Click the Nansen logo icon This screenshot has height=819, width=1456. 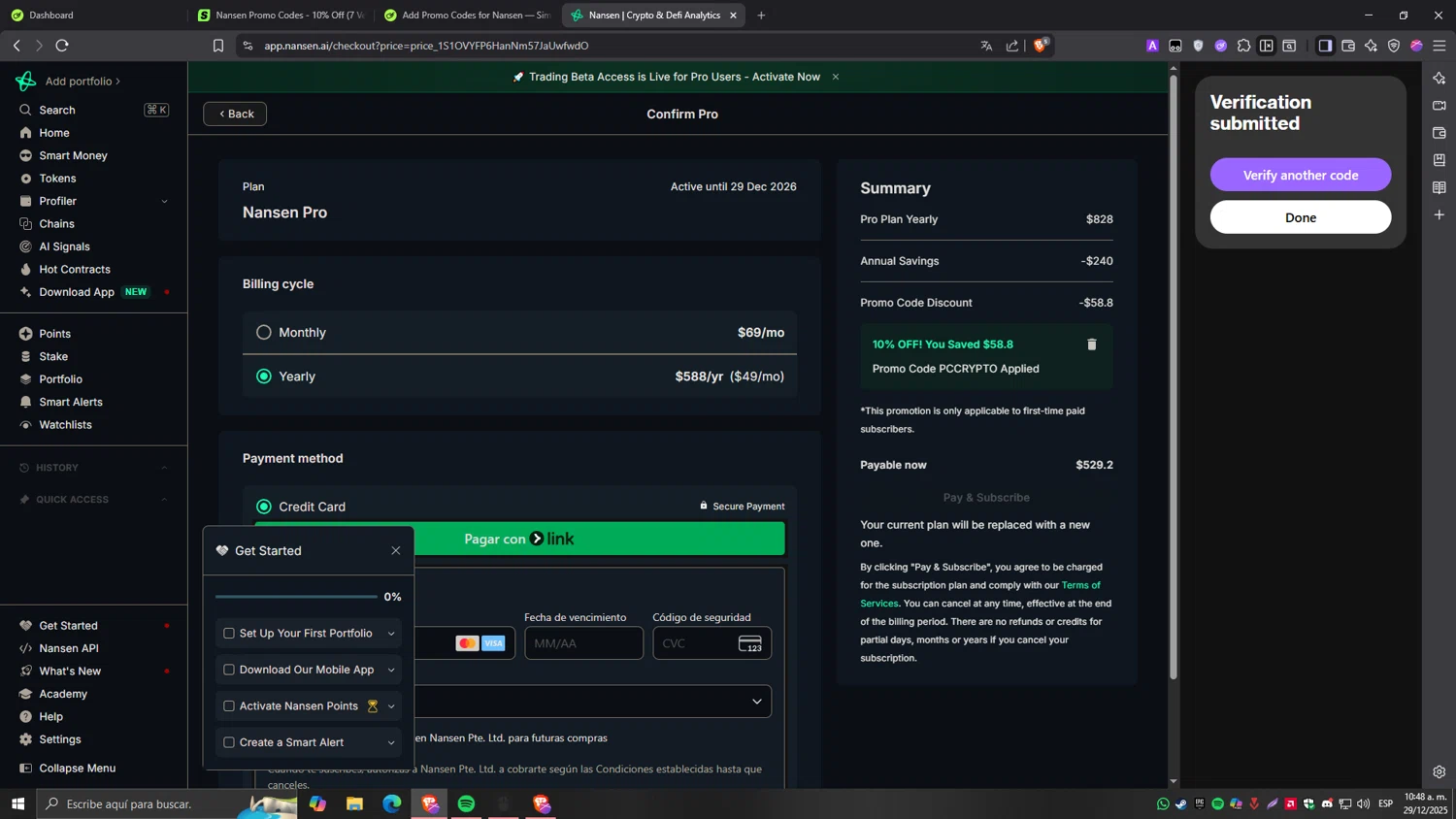pos(25,82)
